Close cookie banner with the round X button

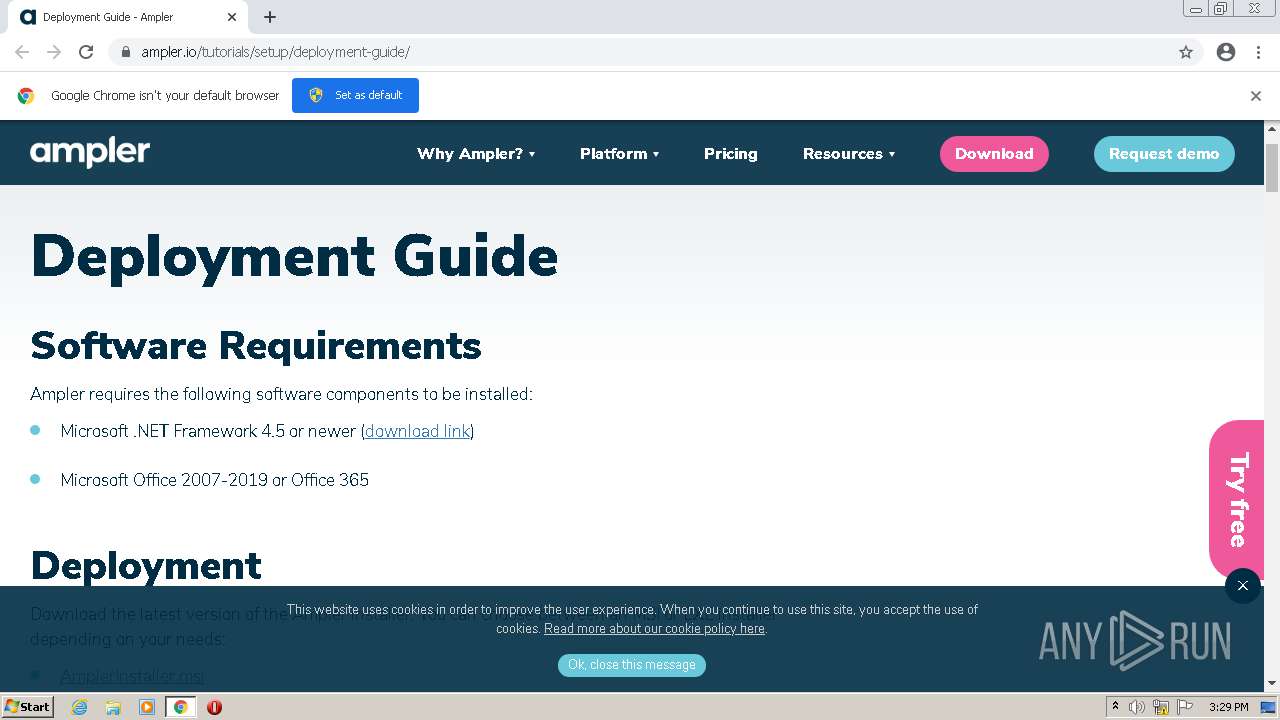click(1243, 586)
